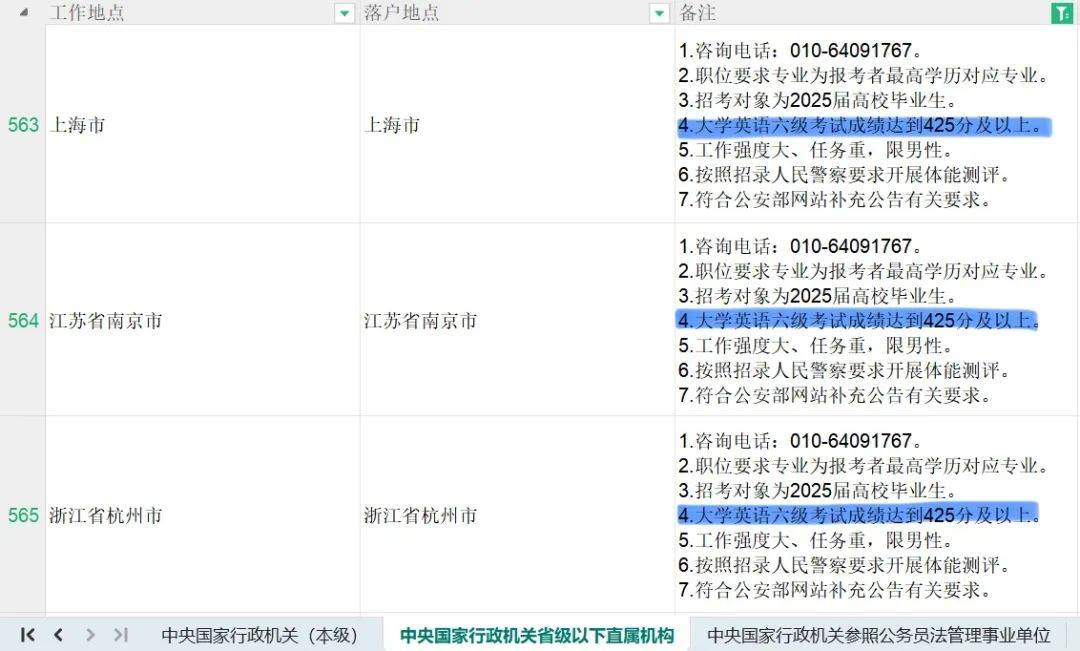Select row header 563
Screen dimensions: 1080x651
tap(23, 125)
